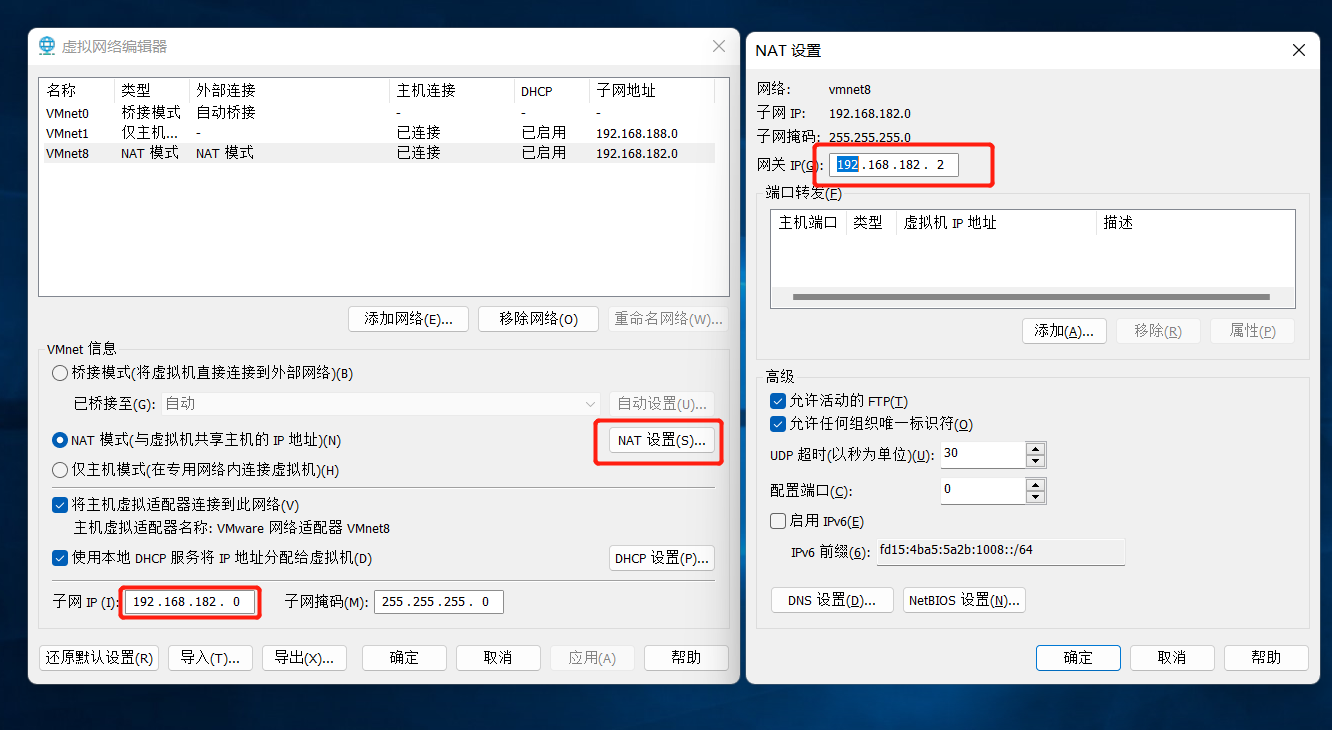Viewport: 1332px width, 730px height.
Task: Decrease UDP 超时 with the down arrow
Action: pos(1036,461)
